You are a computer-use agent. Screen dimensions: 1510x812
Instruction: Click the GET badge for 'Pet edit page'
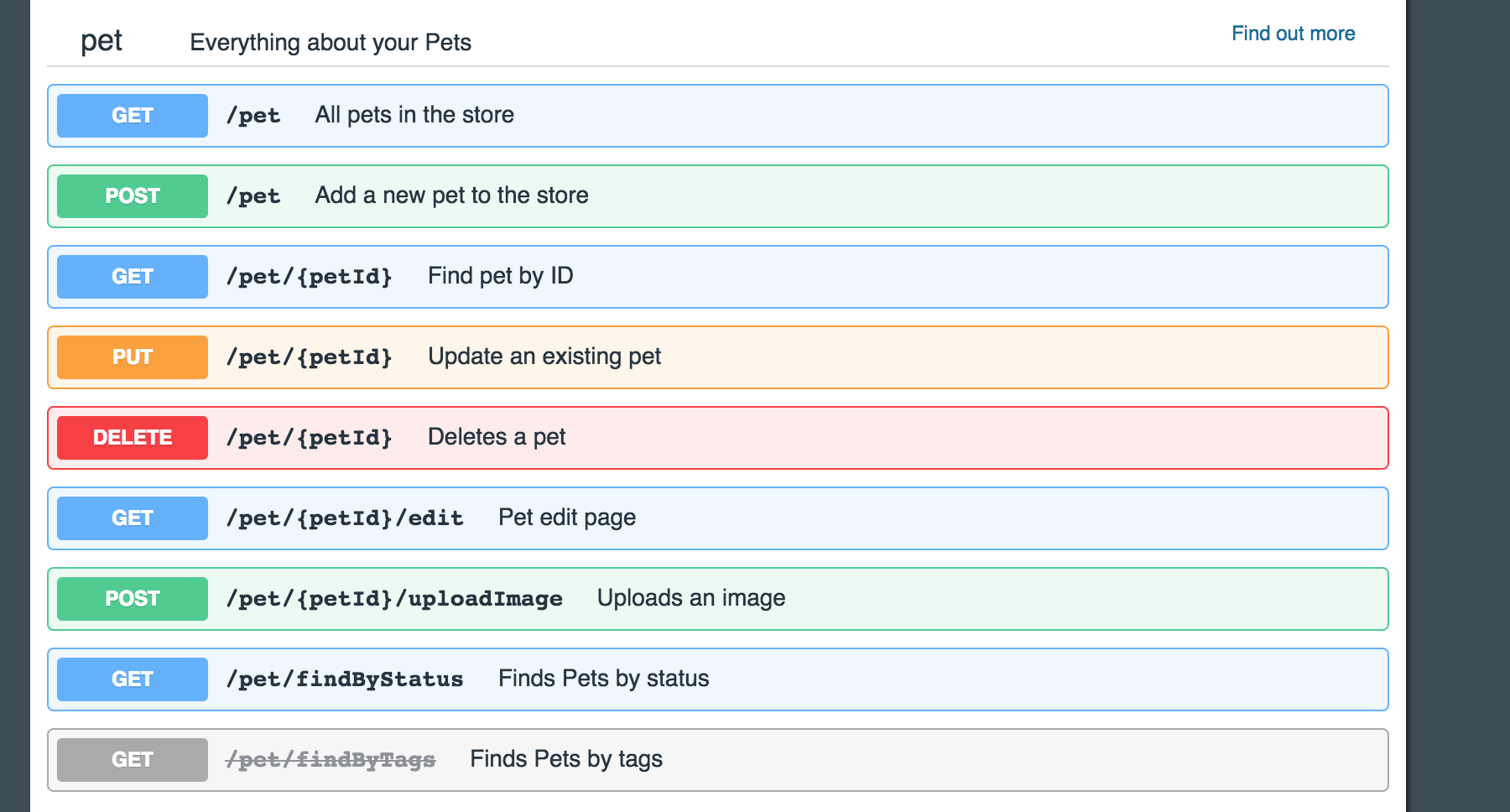point(133,518)
